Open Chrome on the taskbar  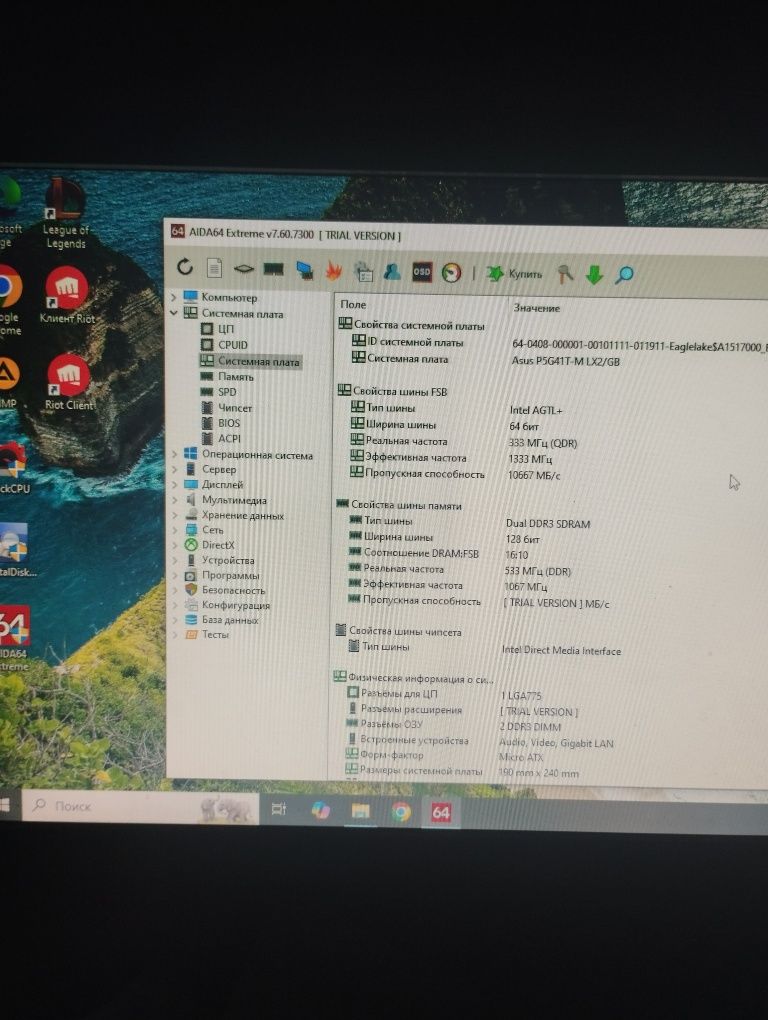click(x=401, y=811)
